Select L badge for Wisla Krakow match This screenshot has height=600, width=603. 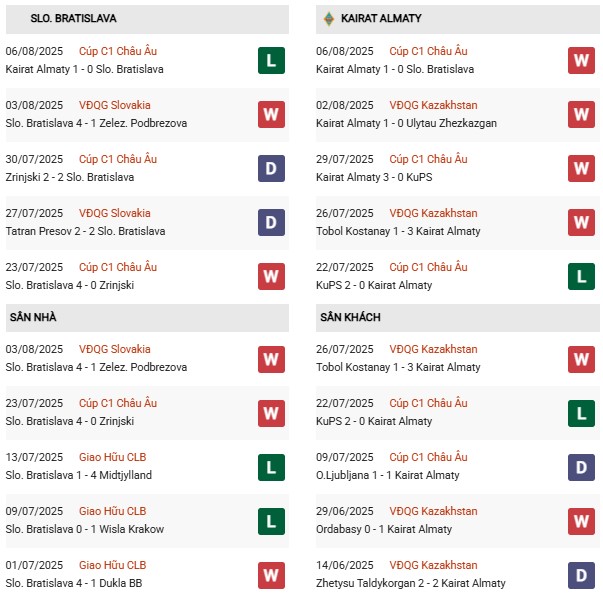pos(270,520)
